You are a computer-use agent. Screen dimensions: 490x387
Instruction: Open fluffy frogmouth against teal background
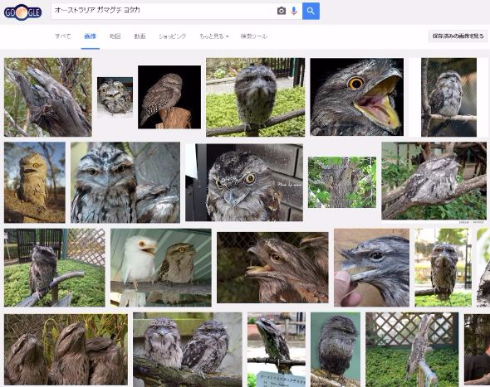(336, 349)
